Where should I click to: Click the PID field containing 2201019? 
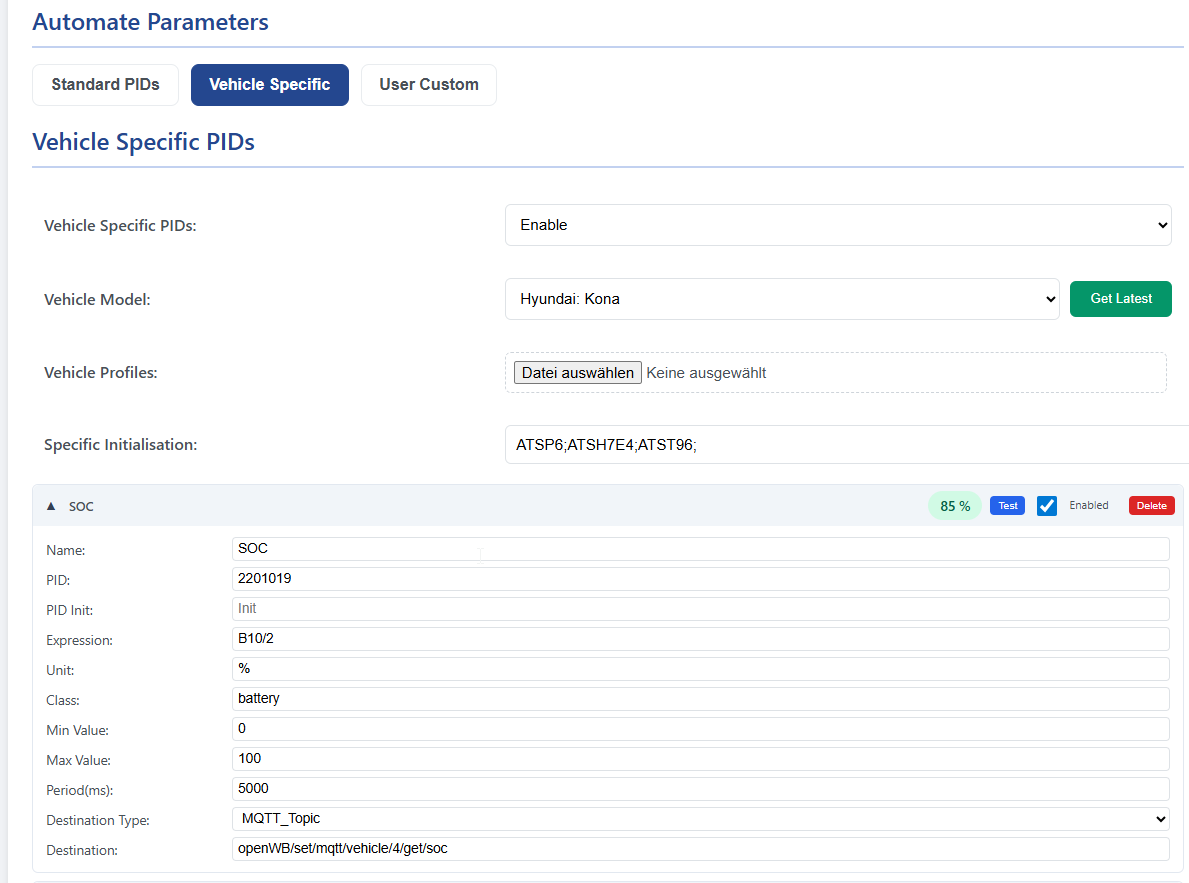(700, 578)
